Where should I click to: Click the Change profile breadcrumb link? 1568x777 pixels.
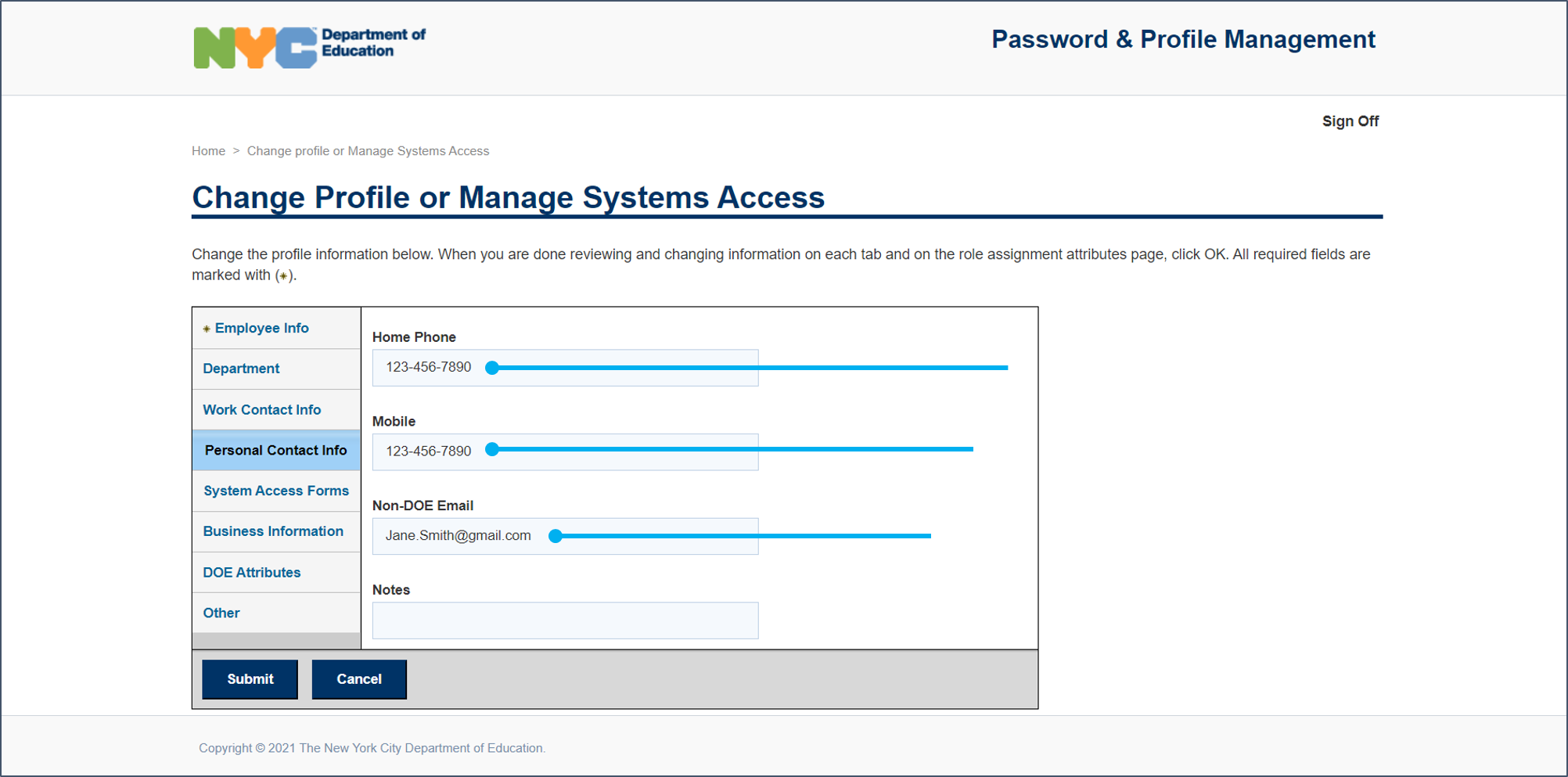(x=368, y=151)
